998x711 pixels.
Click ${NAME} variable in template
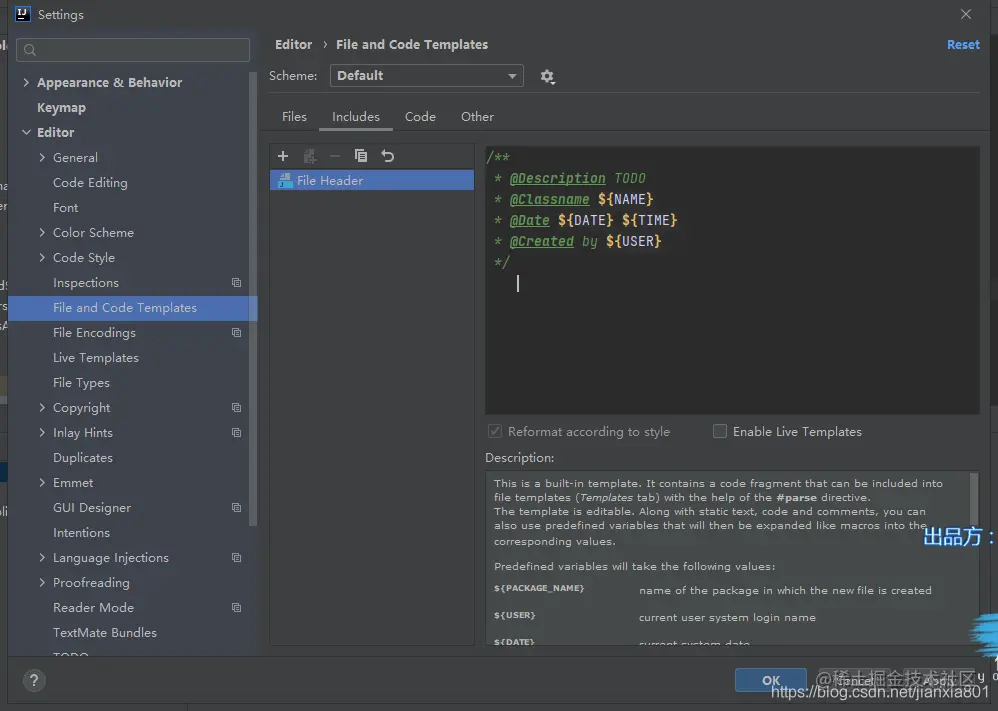click(x=626, y=199)
